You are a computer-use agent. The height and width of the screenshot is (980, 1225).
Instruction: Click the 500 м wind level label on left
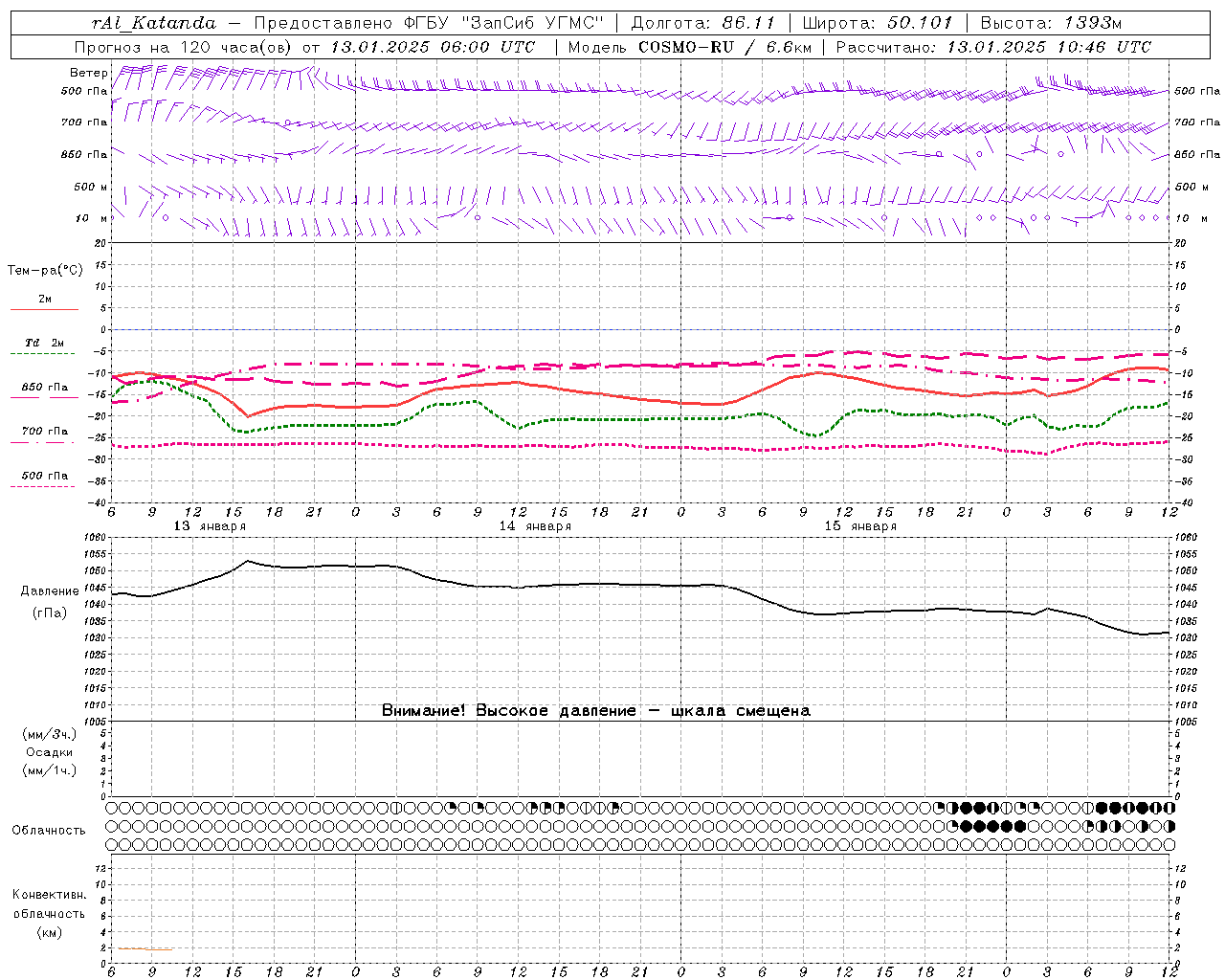click(x=91, y=187)
